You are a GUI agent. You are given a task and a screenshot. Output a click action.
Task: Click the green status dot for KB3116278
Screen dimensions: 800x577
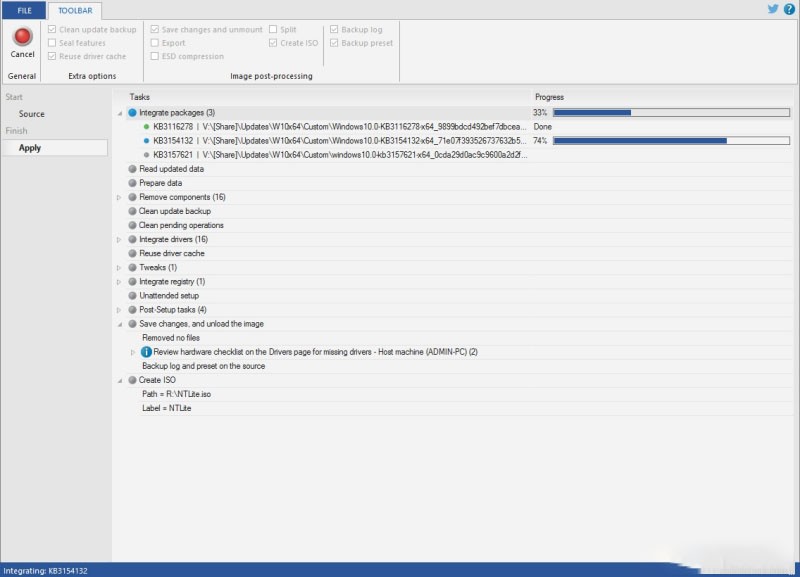(146, 127)
